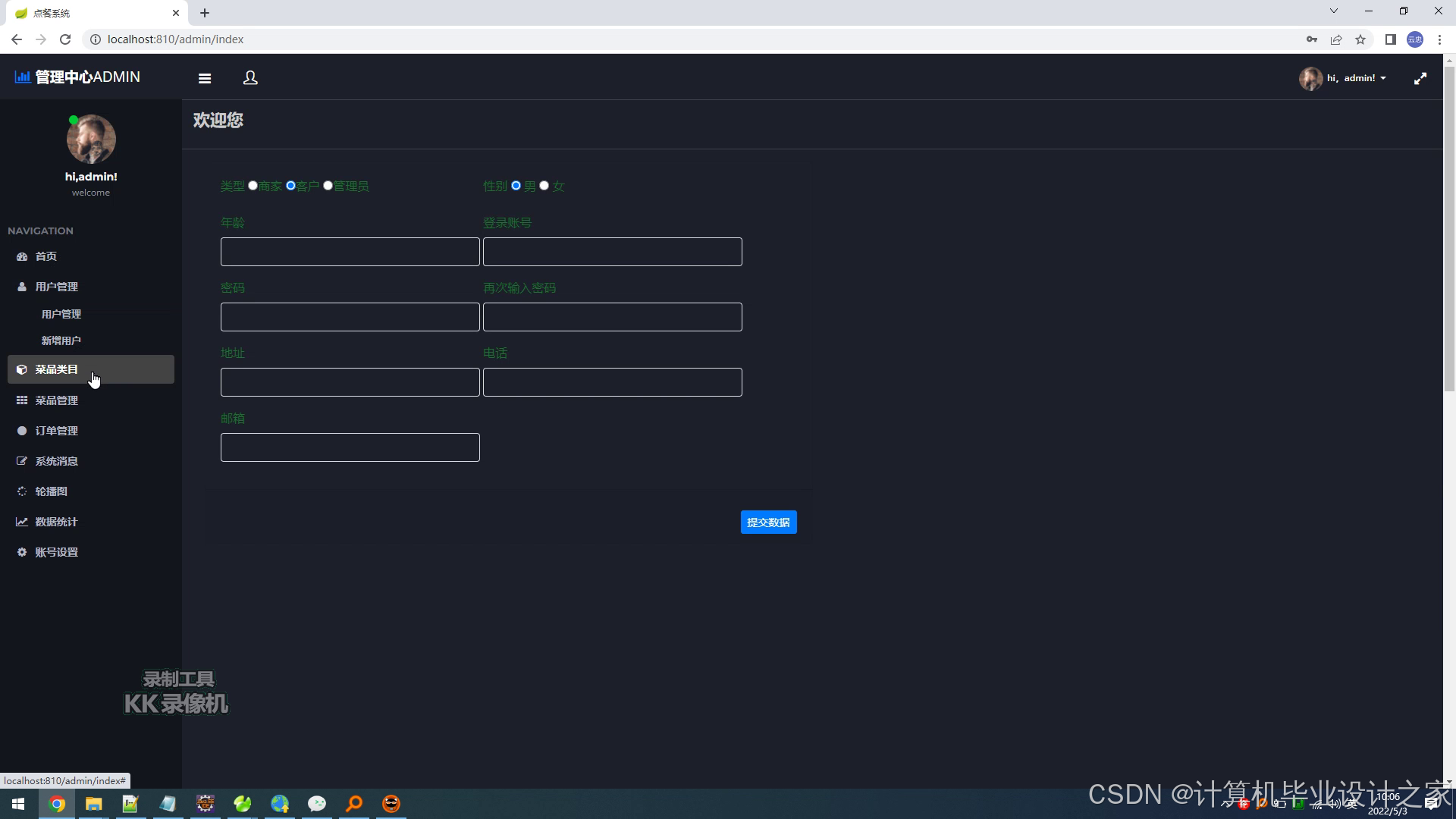Click the cube icon beside 菜品类目
Image resolution: width=1456 pixels, height=819 pixels.
click(22, 369)
